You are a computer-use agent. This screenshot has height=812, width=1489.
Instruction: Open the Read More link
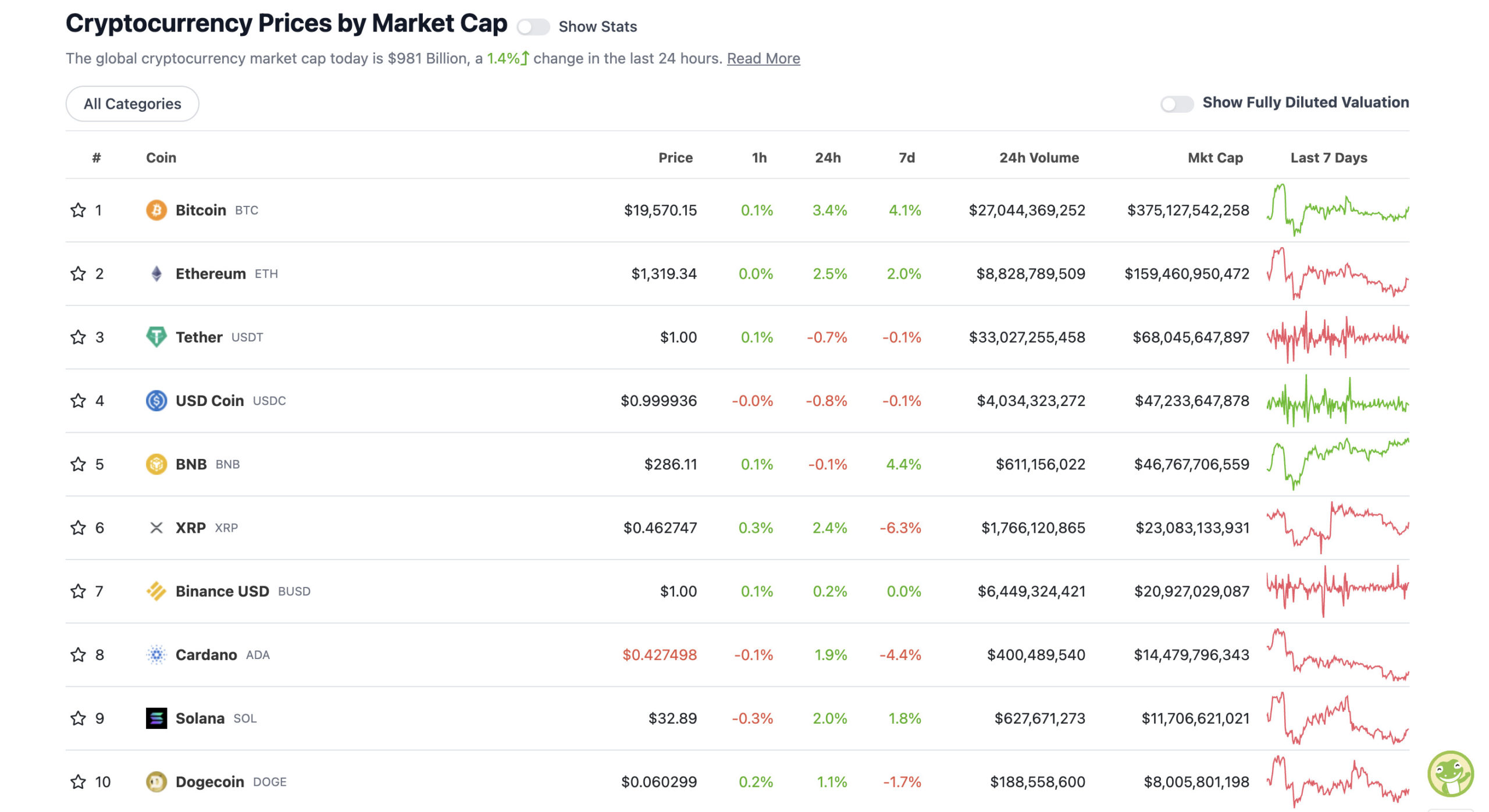pos(763,58)
